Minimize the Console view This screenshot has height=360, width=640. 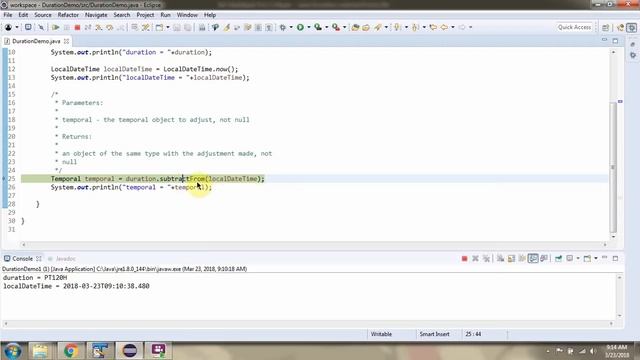click(x=604, y=258)
